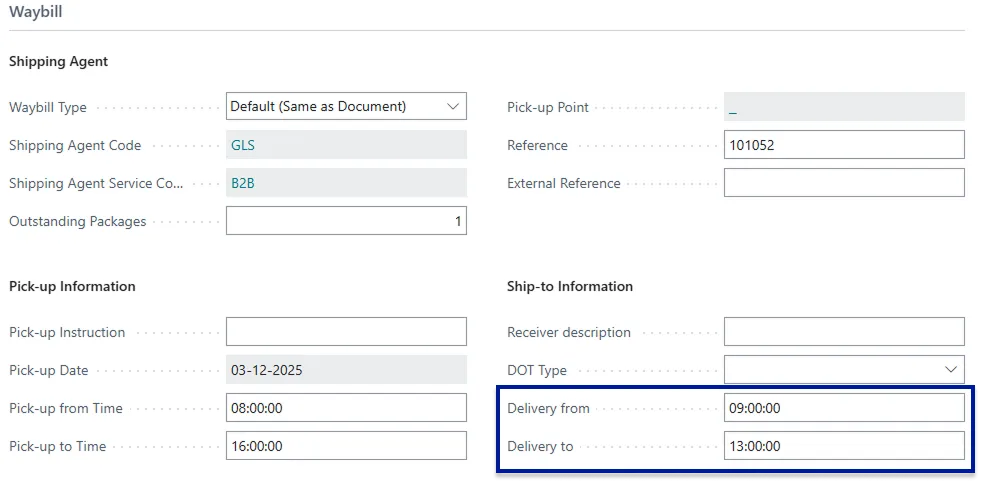Select the Pick-up Instruction text box

[345, 332]
